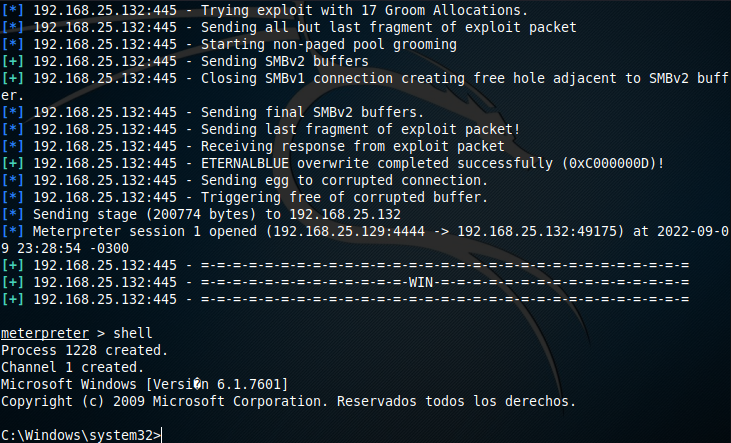This screenshot has width=731, height=443.
Task: Click the 'Receiving response from exploit packet' line
Action: pyautogui.click(x=253, y=146)
